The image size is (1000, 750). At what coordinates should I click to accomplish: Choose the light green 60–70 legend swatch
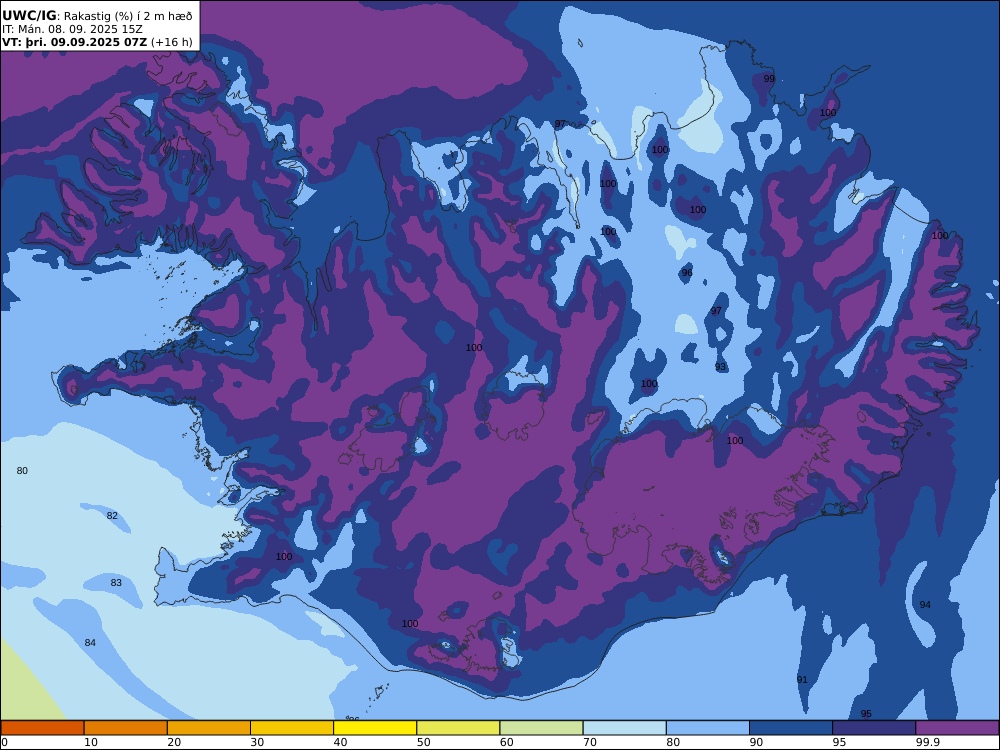tap(541, 728)
